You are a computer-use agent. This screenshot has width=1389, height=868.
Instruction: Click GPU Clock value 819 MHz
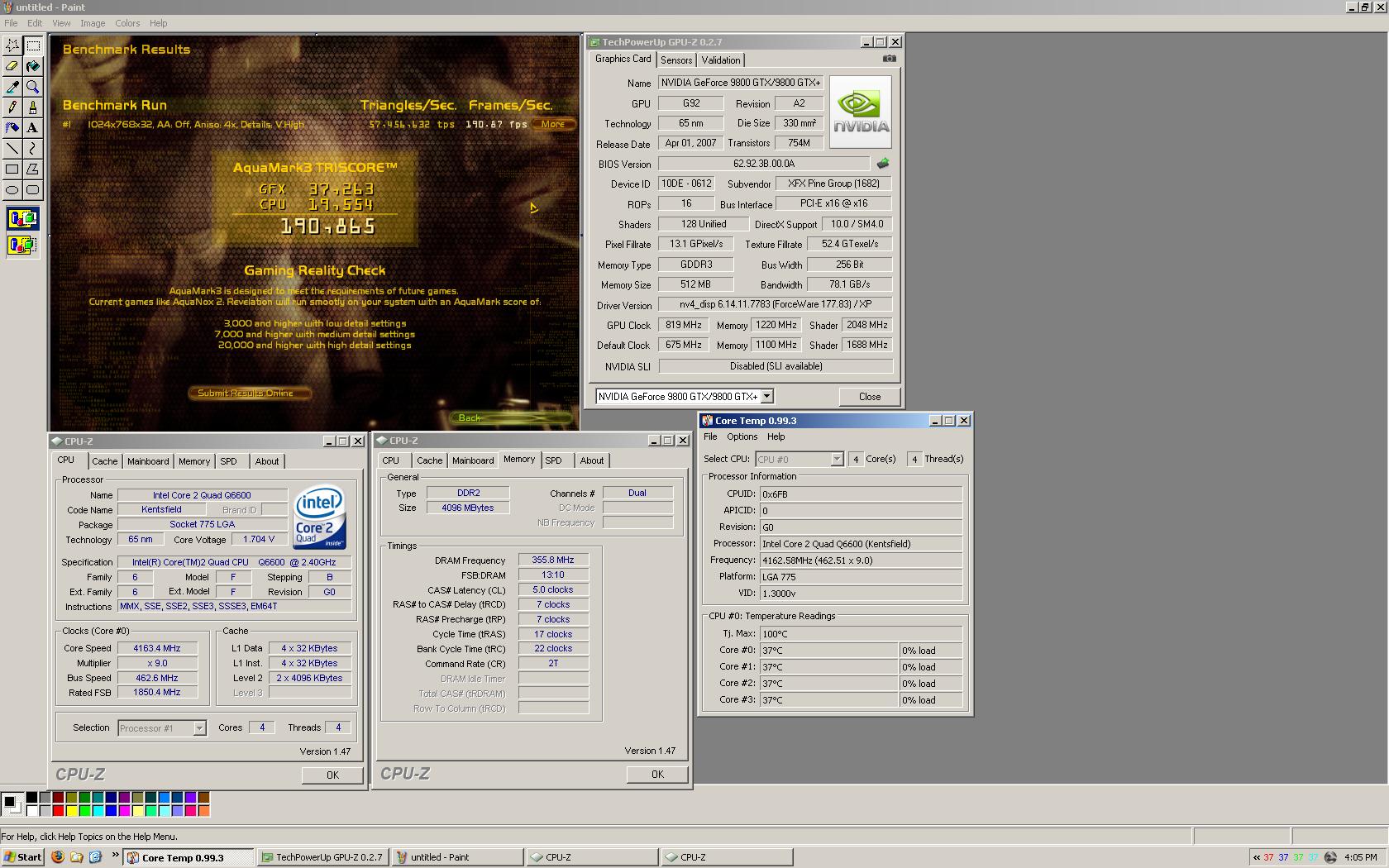pos(683,325)
